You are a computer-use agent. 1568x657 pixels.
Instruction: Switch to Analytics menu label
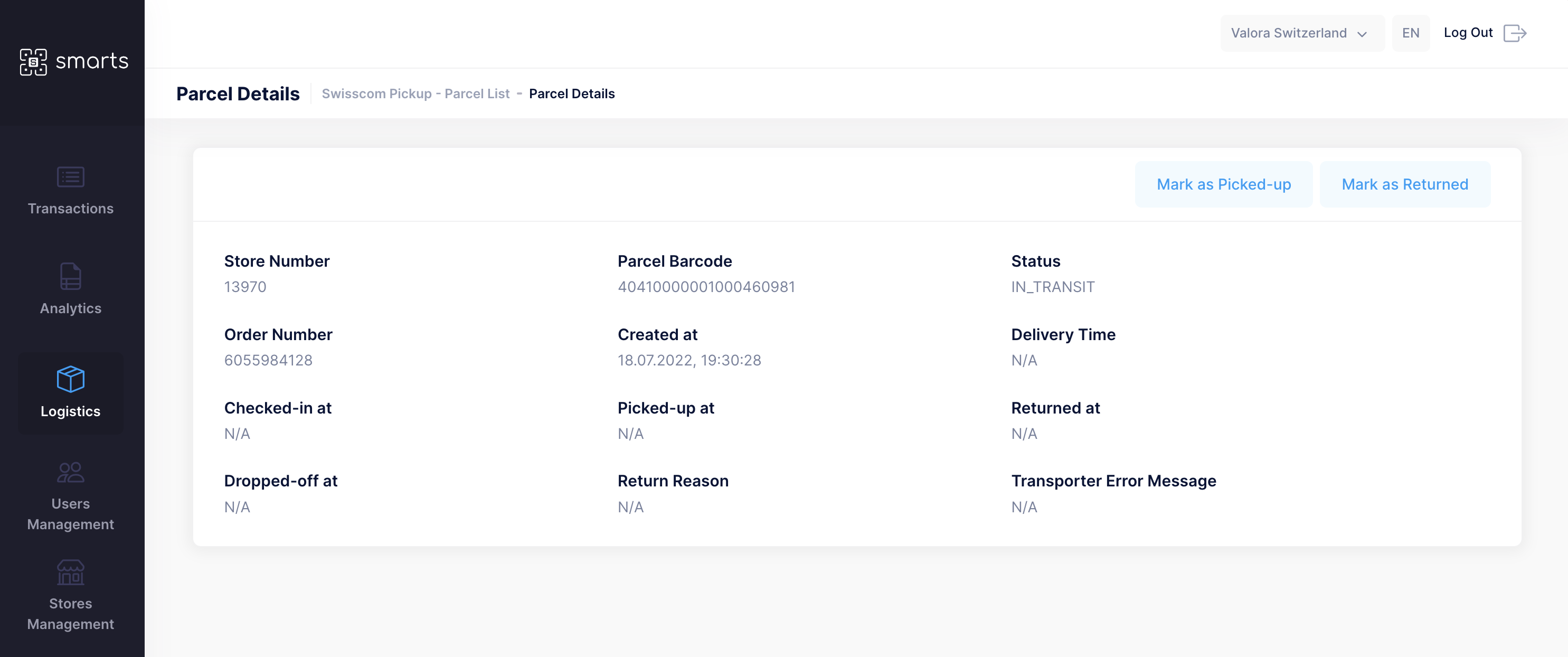71,308
